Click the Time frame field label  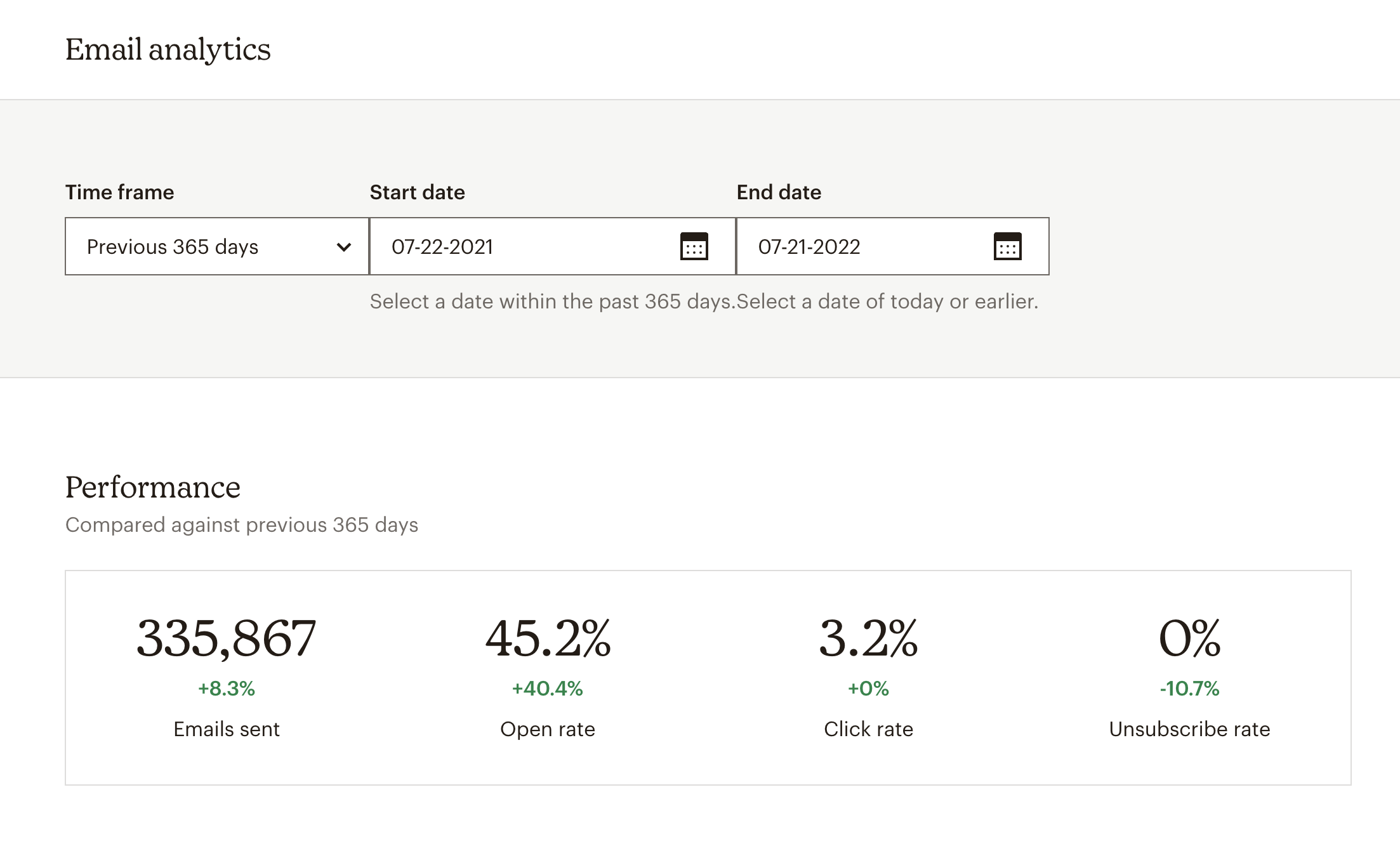coord(120,192)
